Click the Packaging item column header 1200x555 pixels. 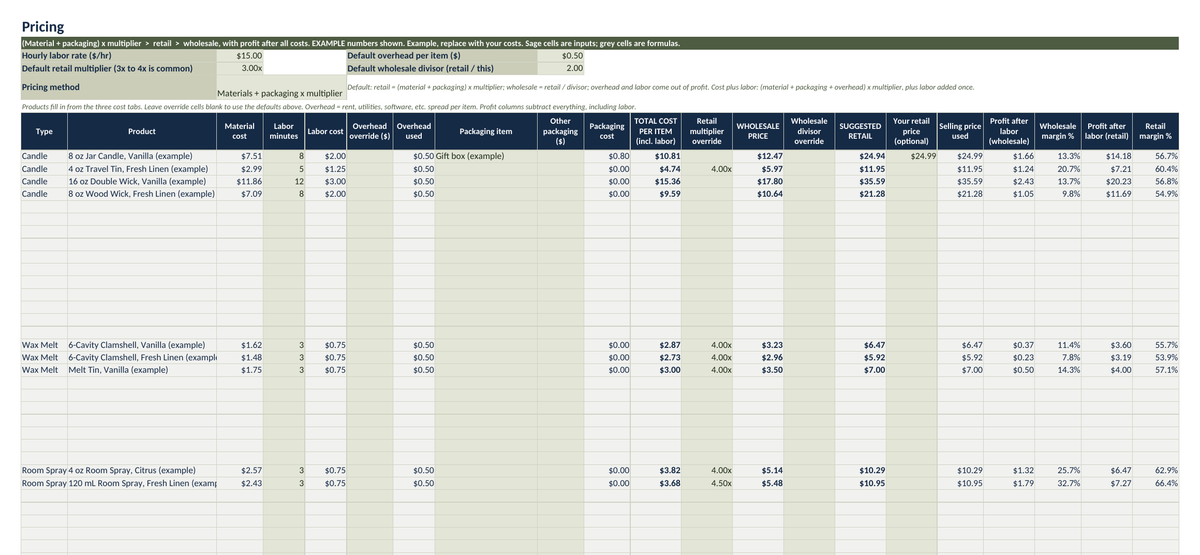485,132
